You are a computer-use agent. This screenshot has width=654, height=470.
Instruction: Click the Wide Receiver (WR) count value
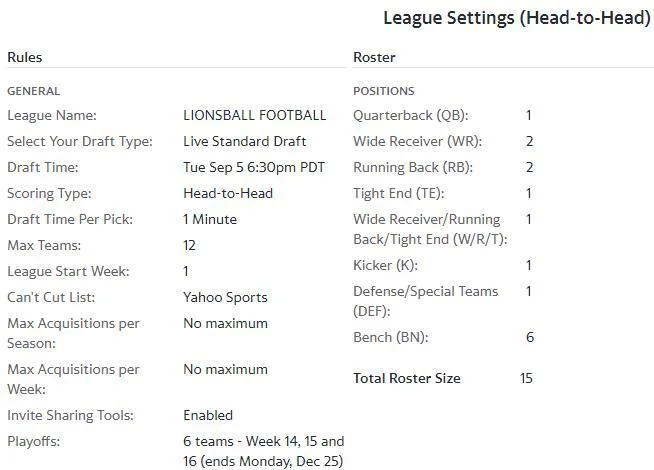(529, 141)
